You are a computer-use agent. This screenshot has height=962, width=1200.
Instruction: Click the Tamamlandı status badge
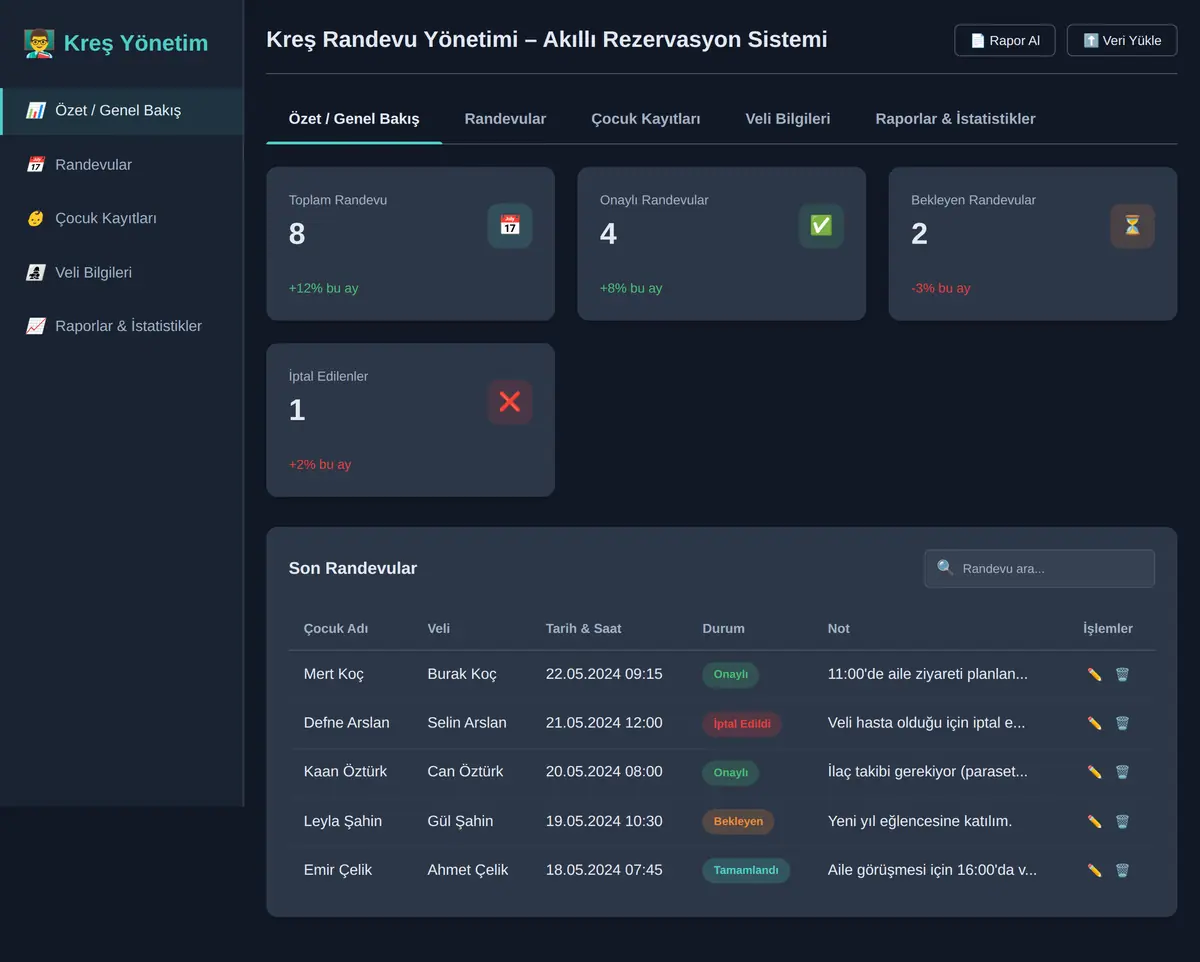(746, 870)
